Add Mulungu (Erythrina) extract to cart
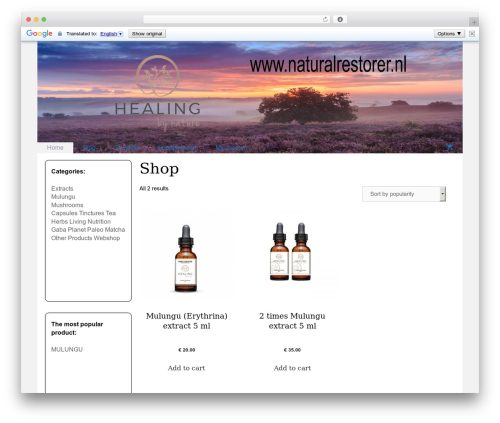Image resolution: width=500 pixels, height=423 pixels. [x=186, y=368]
